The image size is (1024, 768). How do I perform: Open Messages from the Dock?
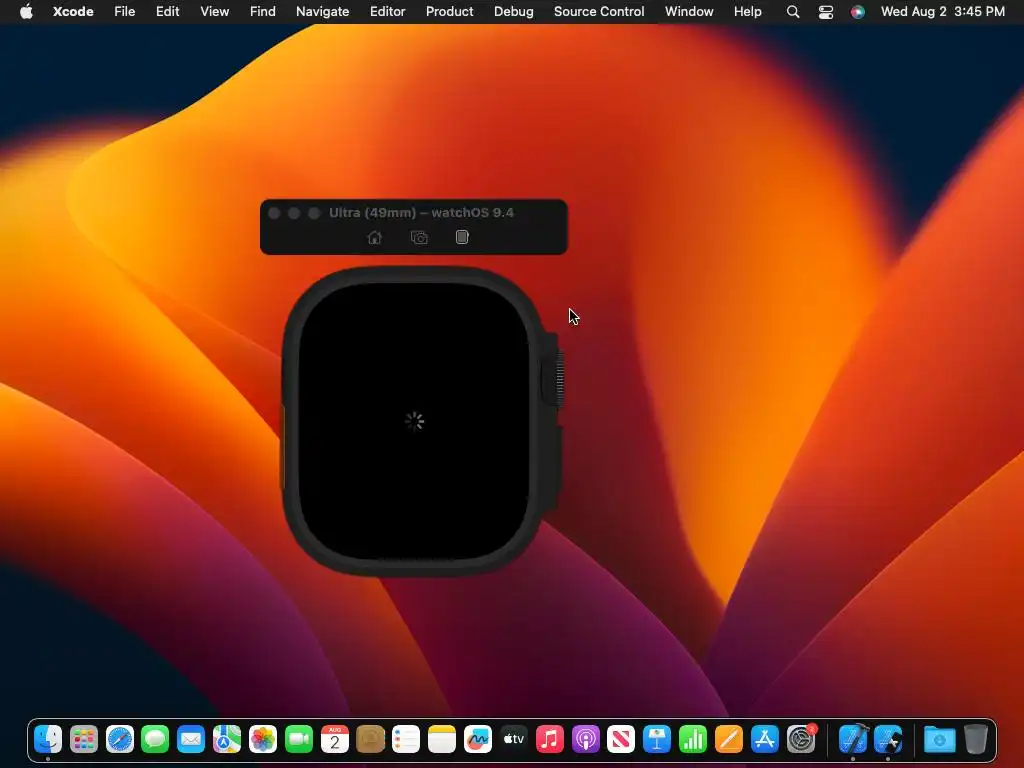(x=155, y=739)
